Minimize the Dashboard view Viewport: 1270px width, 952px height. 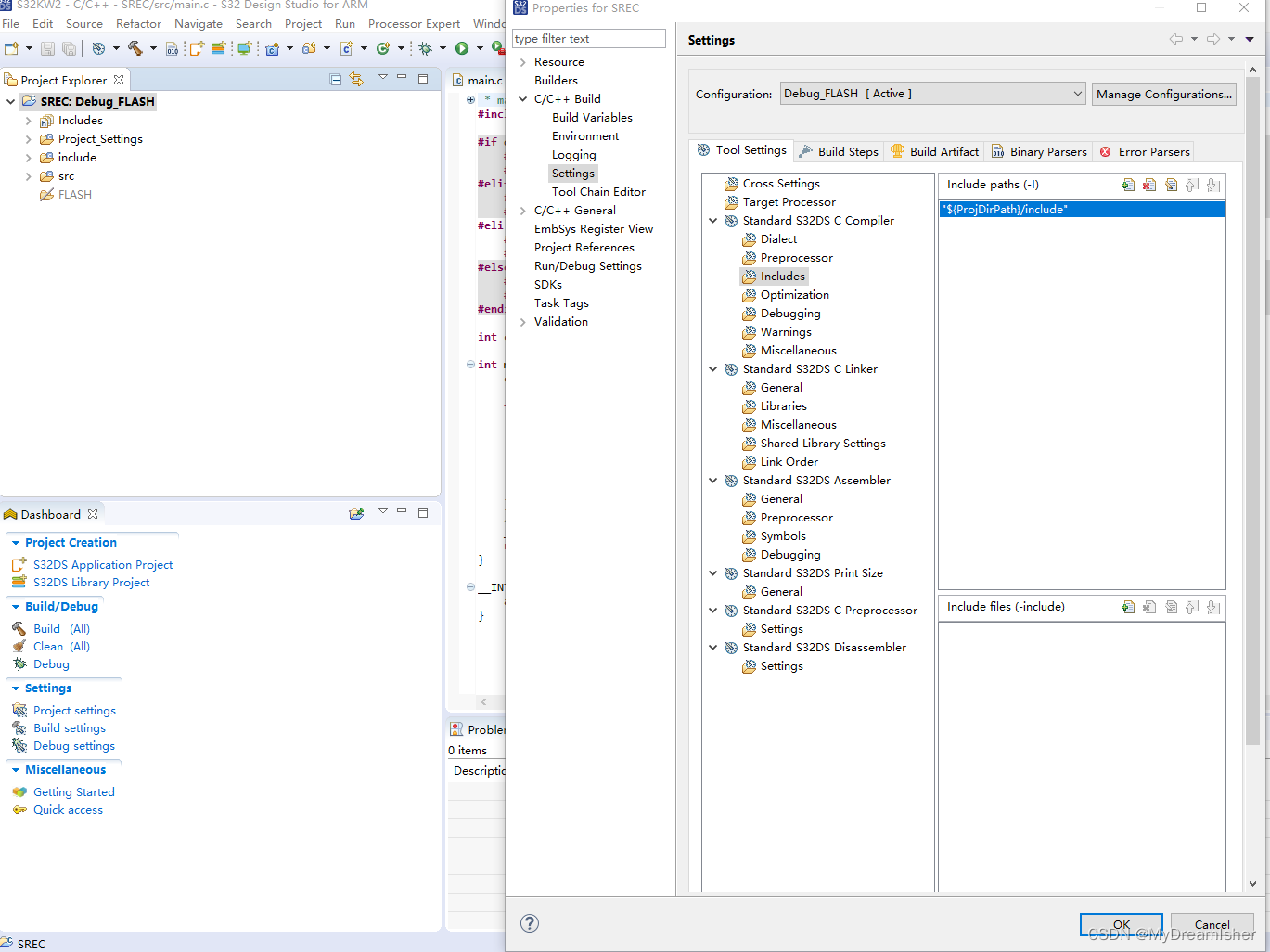(402, 511)
